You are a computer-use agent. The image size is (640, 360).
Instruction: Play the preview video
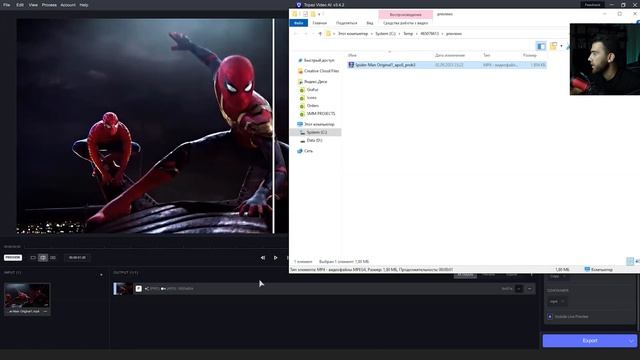276,258
